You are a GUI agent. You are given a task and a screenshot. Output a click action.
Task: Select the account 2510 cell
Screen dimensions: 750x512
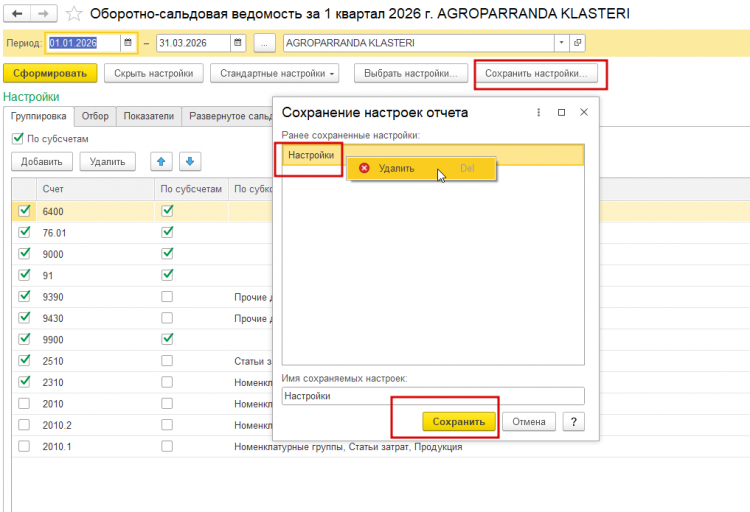point(95,361)
